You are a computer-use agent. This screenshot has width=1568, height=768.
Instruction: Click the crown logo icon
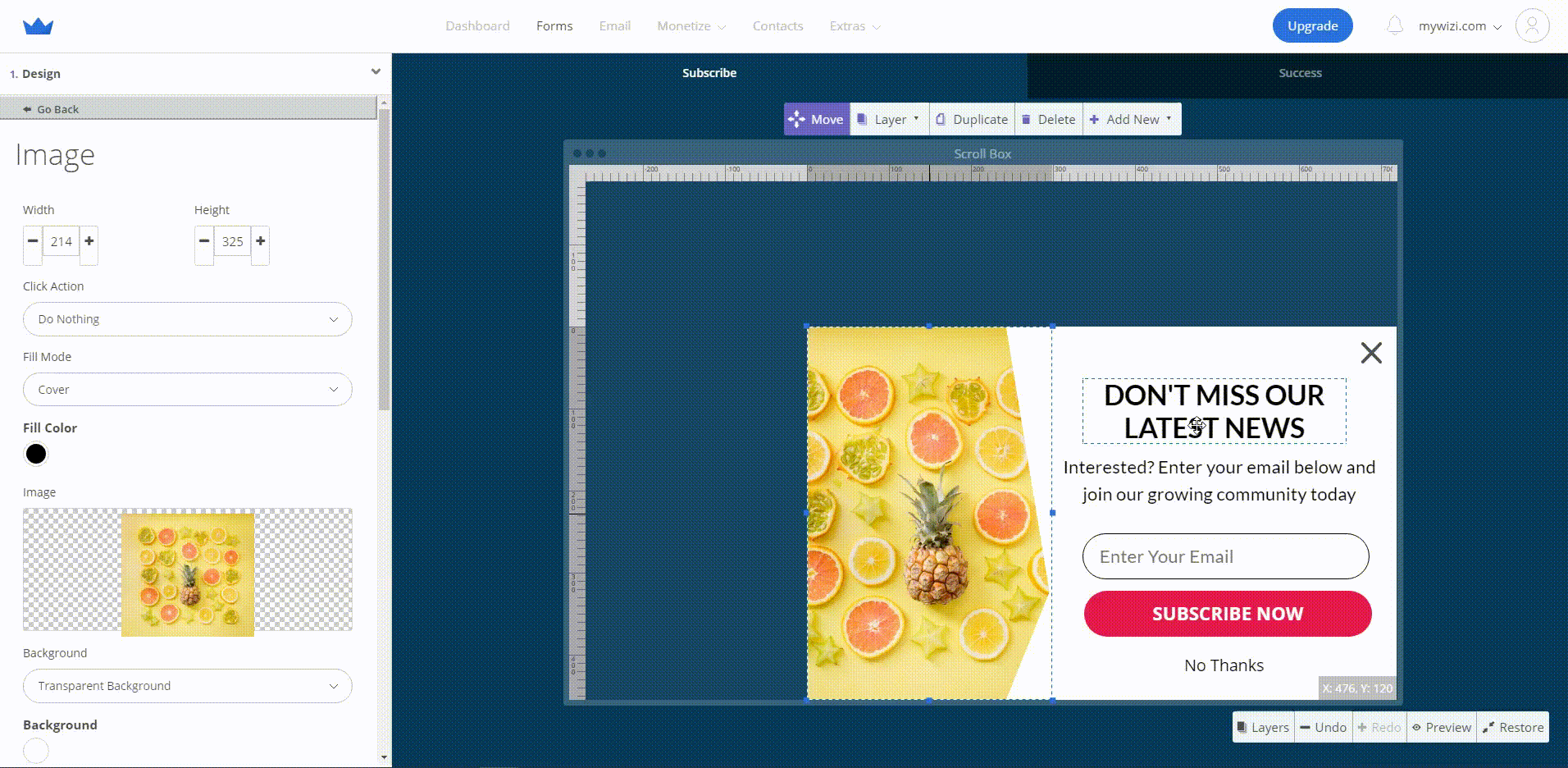(38, 26)
